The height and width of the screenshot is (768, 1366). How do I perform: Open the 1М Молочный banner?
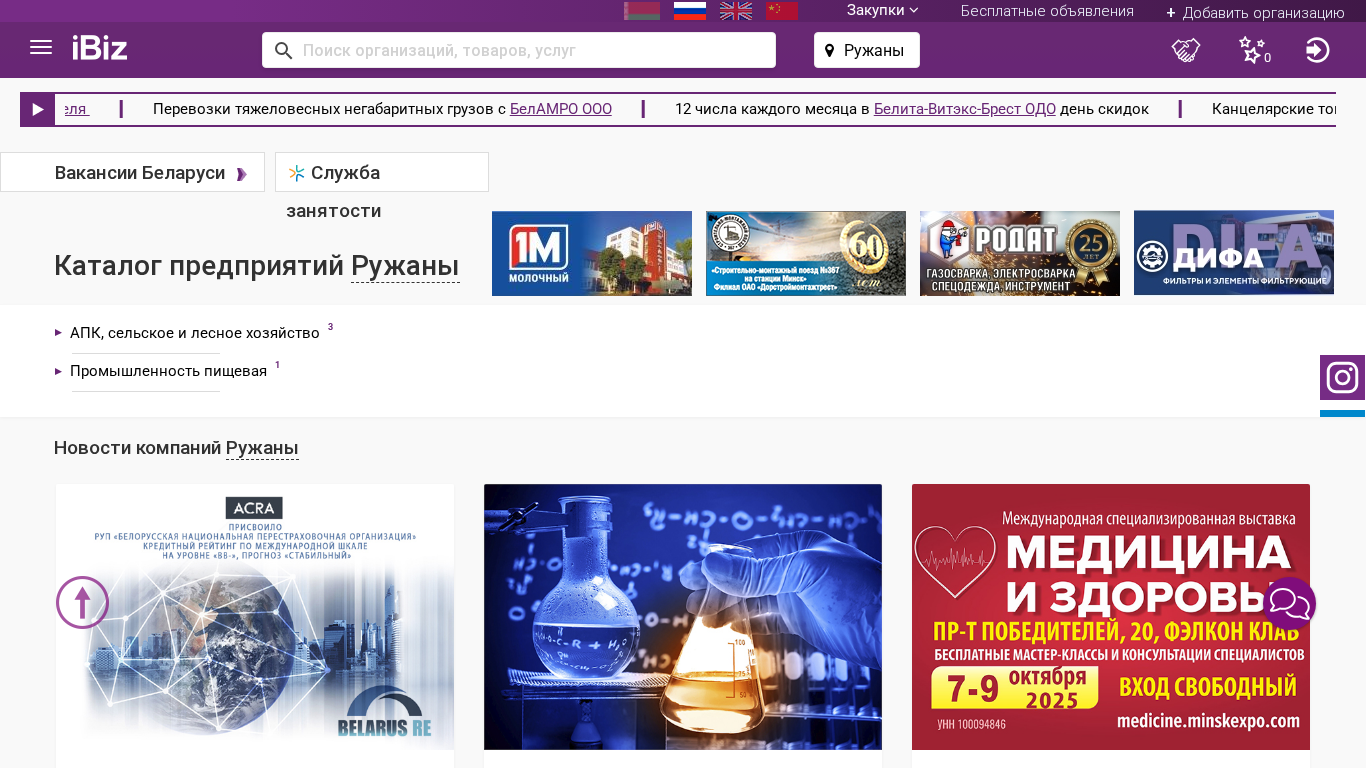pyautogui.click(x=592, y=253)
